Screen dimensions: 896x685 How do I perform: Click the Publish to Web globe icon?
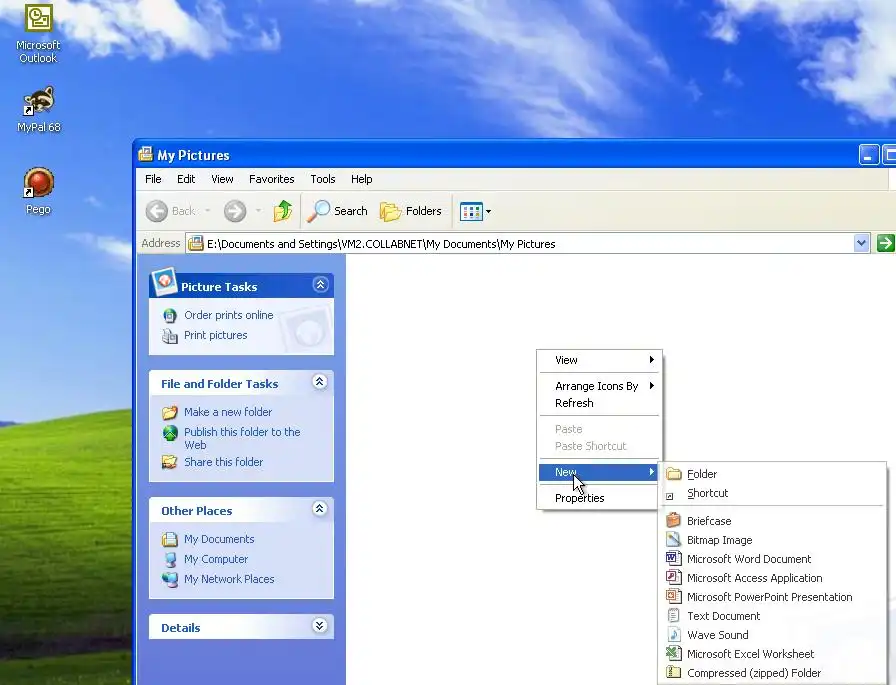(x=170, y=434)
